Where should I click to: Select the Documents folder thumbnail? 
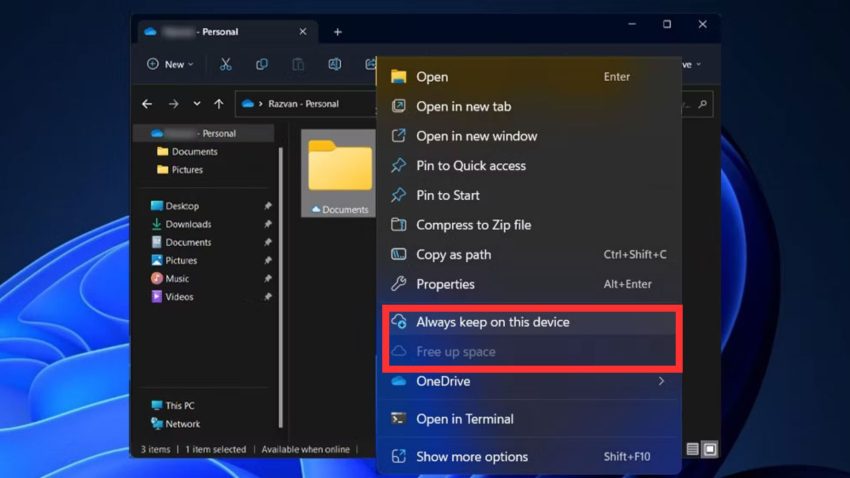tap(339, 173)
